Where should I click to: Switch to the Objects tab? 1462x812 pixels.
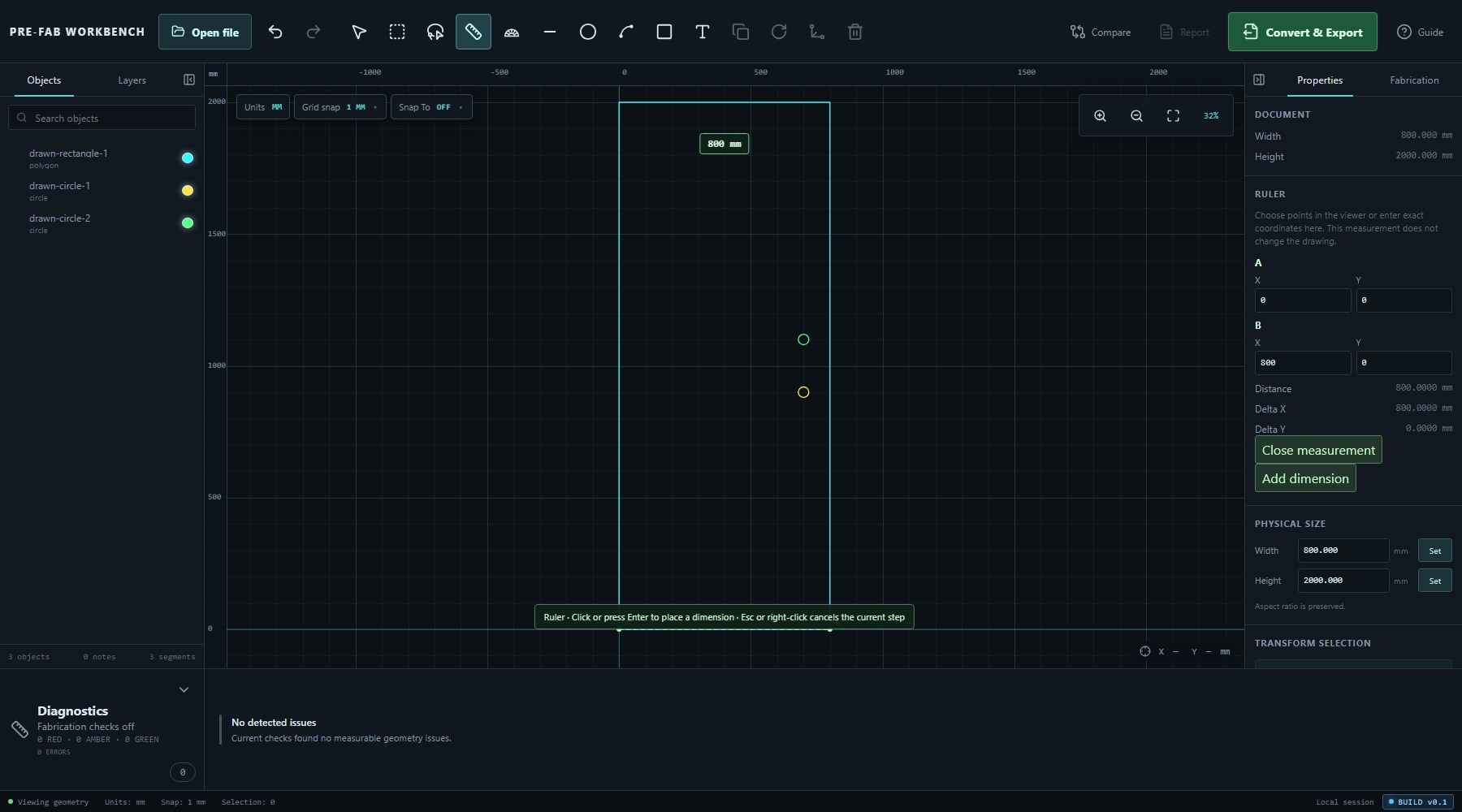44,80
